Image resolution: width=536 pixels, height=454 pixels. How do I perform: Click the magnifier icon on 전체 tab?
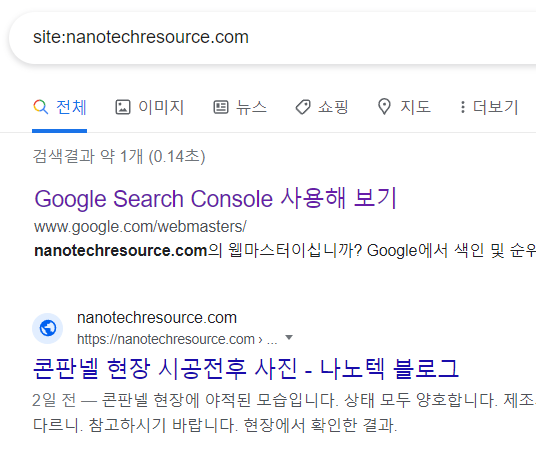point(41,107)
